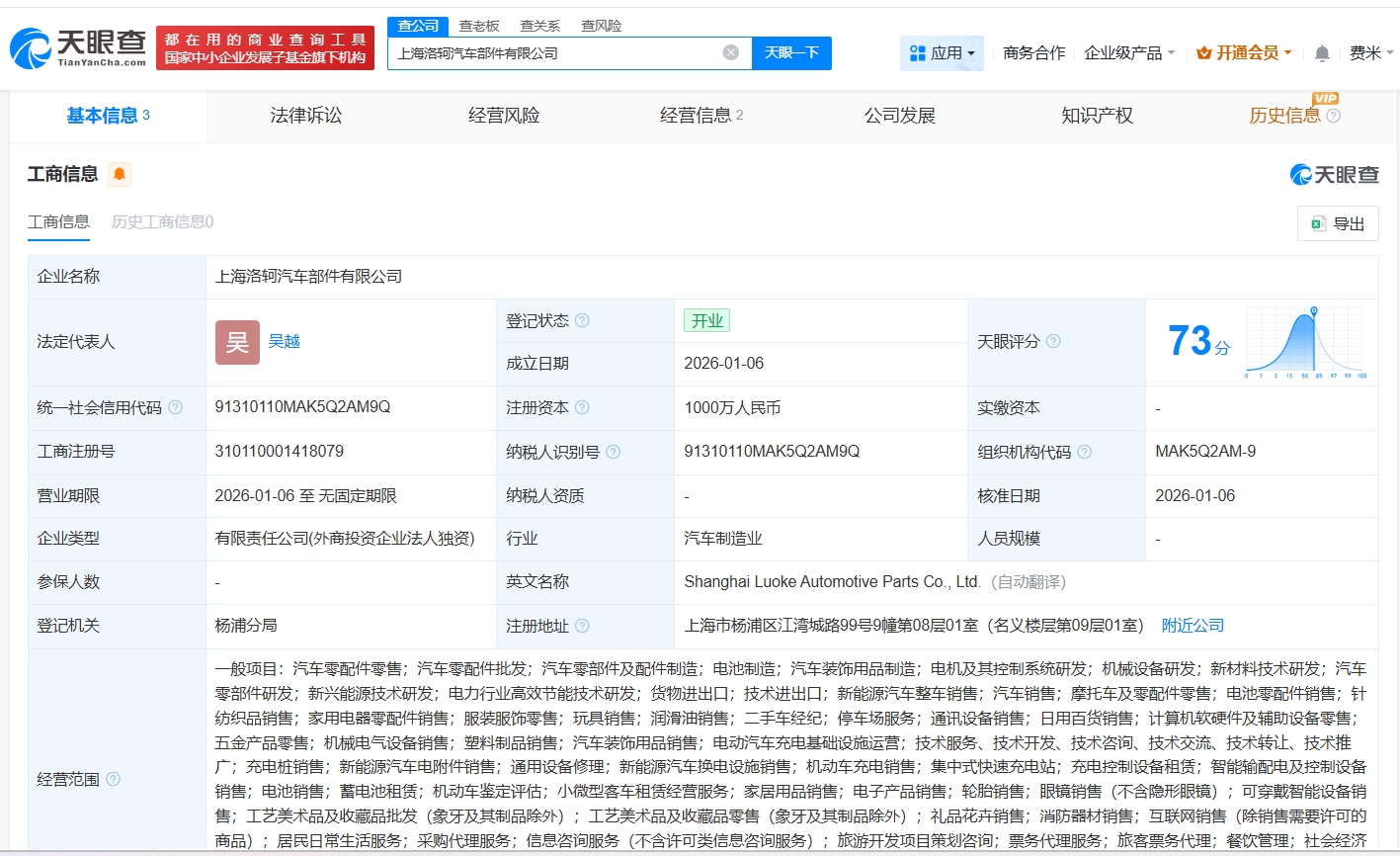Click the help icon next to 经营范围
This screenshot has height=856, width=1400.
pyautogui.click(x=114, y=780)
